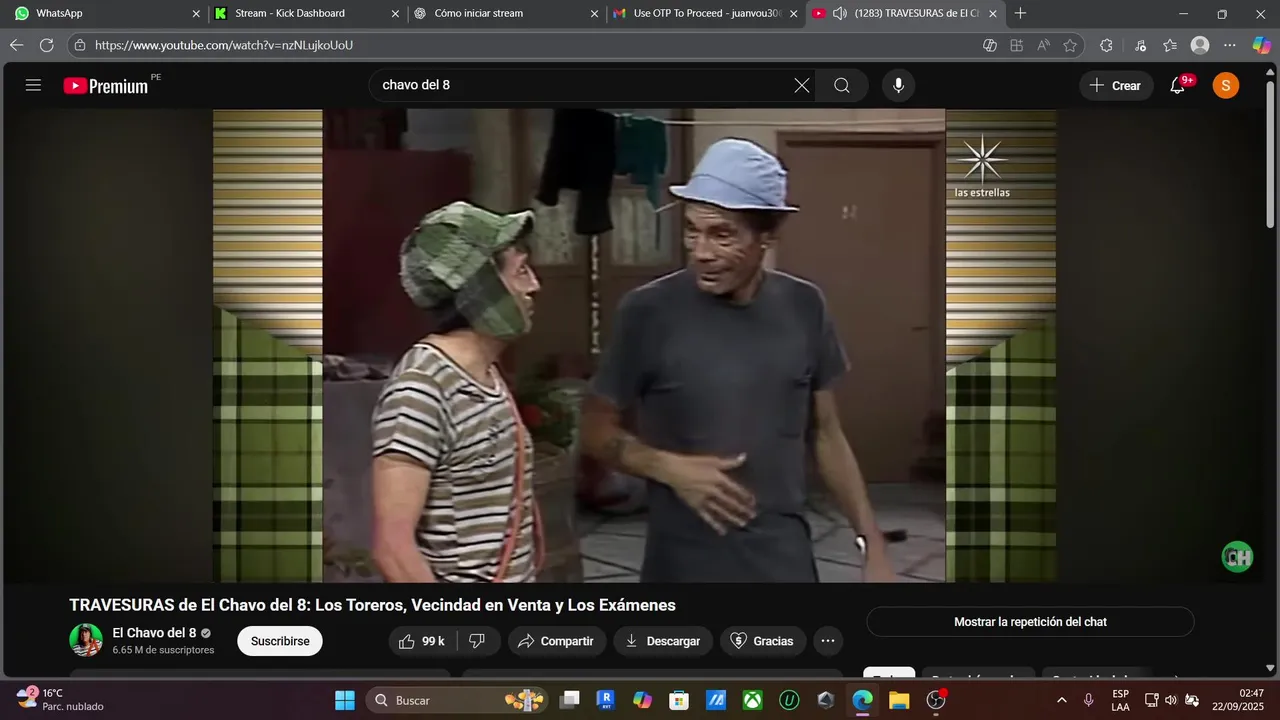
Task: Change ESP LAA keyboard language
Action: (1120, 700)
